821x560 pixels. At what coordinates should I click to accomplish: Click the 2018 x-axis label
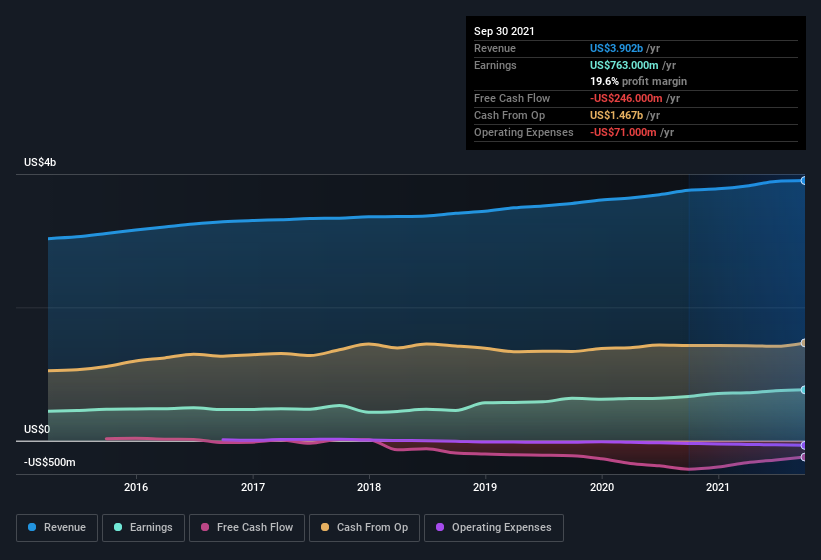coord(369,487)
